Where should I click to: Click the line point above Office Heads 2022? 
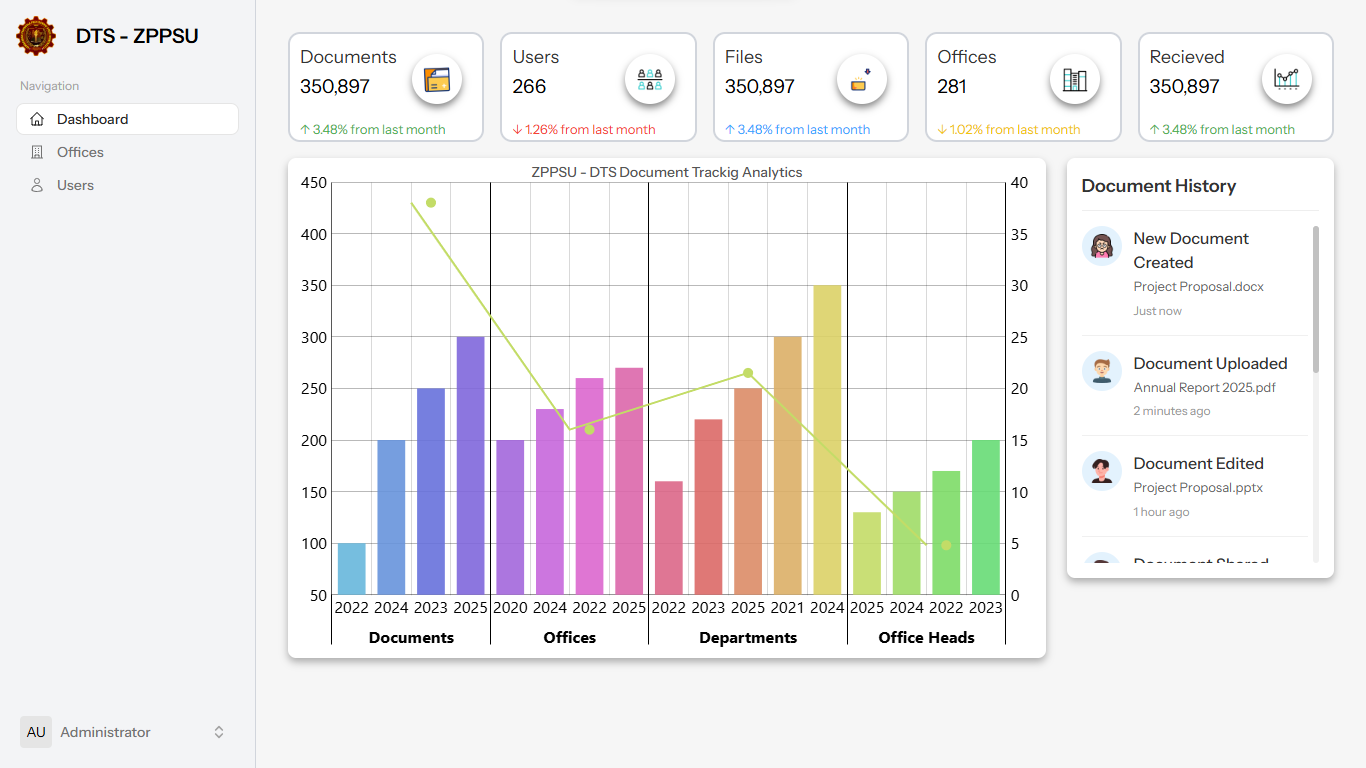pyautogui.click(x=946, y=545)
